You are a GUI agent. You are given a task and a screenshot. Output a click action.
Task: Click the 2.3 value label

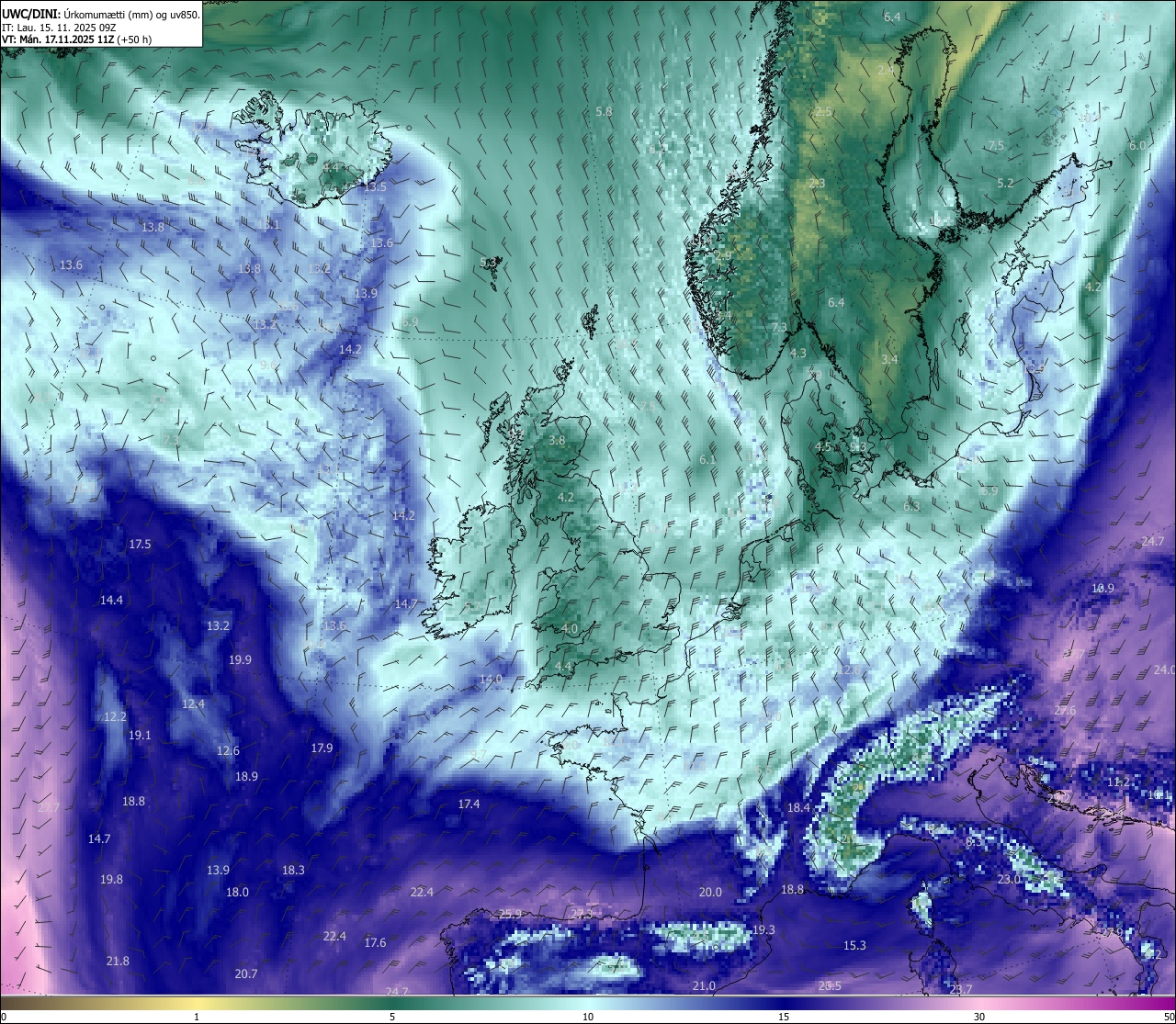[x=817, y=184]
